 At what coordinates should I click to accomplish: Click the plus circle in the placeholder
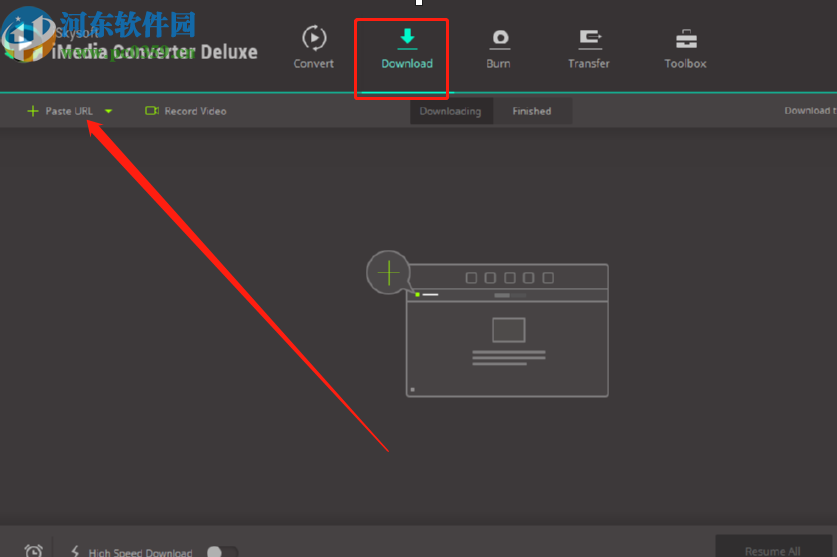(388, 272)
